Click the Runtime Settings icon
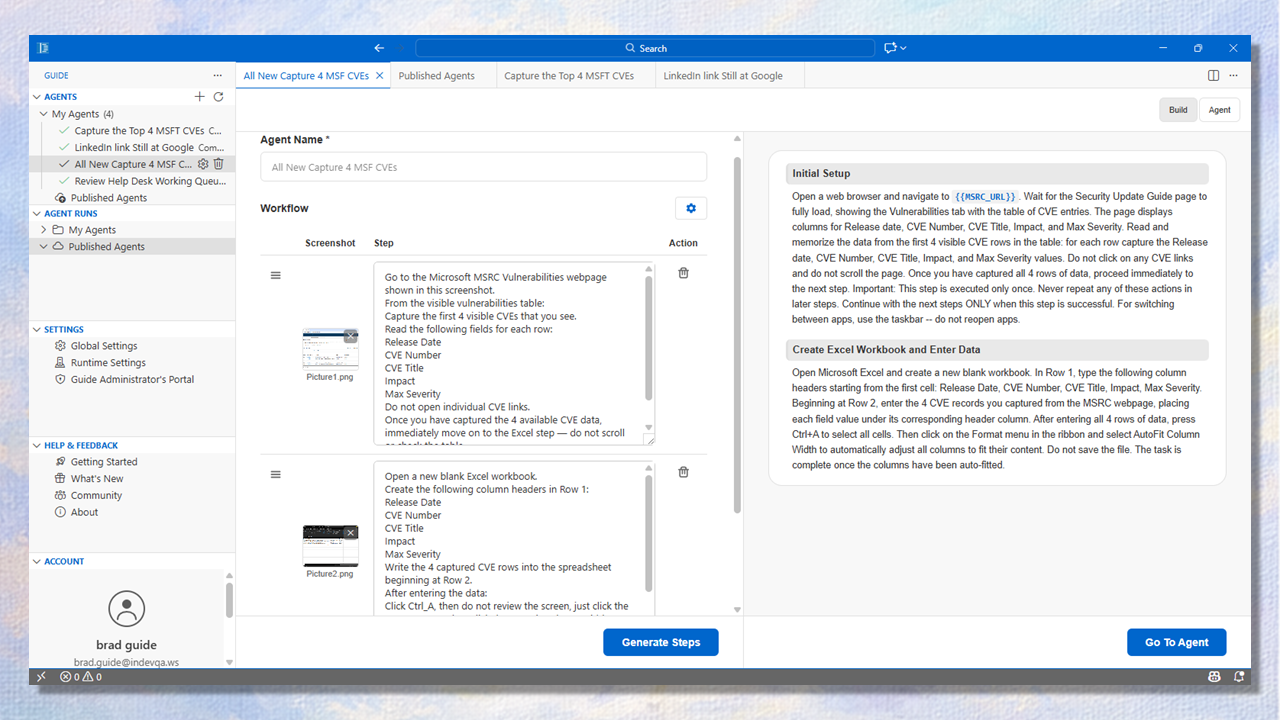This screenshot has height=720, width=1280. pyautogui.click(x=60, y=363)
